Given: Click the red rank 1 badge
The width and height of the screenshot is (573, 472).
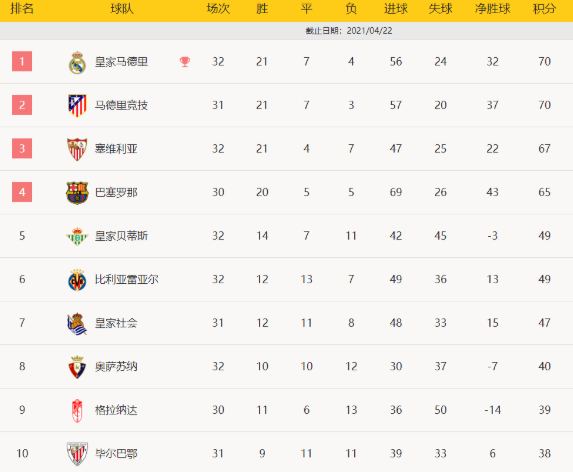Looking at the screenshot, I should pyautogui.click(x=22, y=61).
